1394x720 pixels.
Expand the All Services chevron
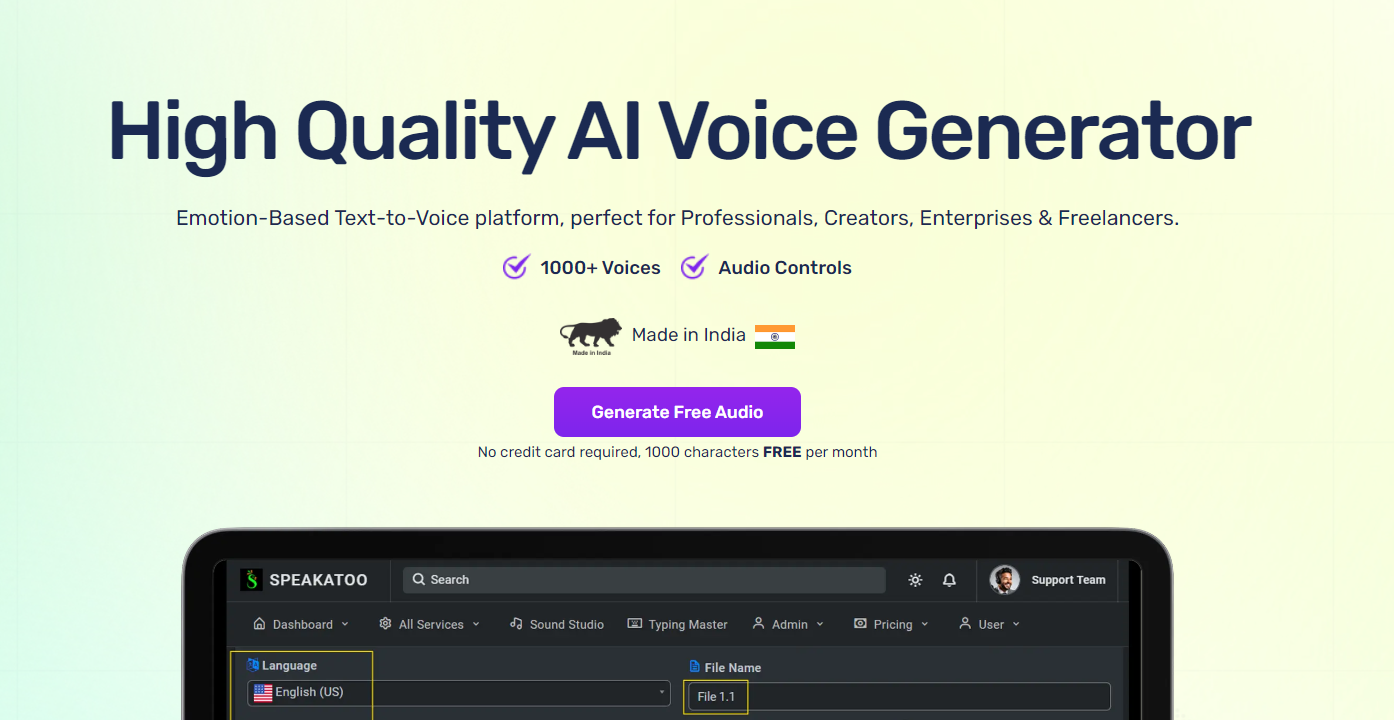[476, 624]
